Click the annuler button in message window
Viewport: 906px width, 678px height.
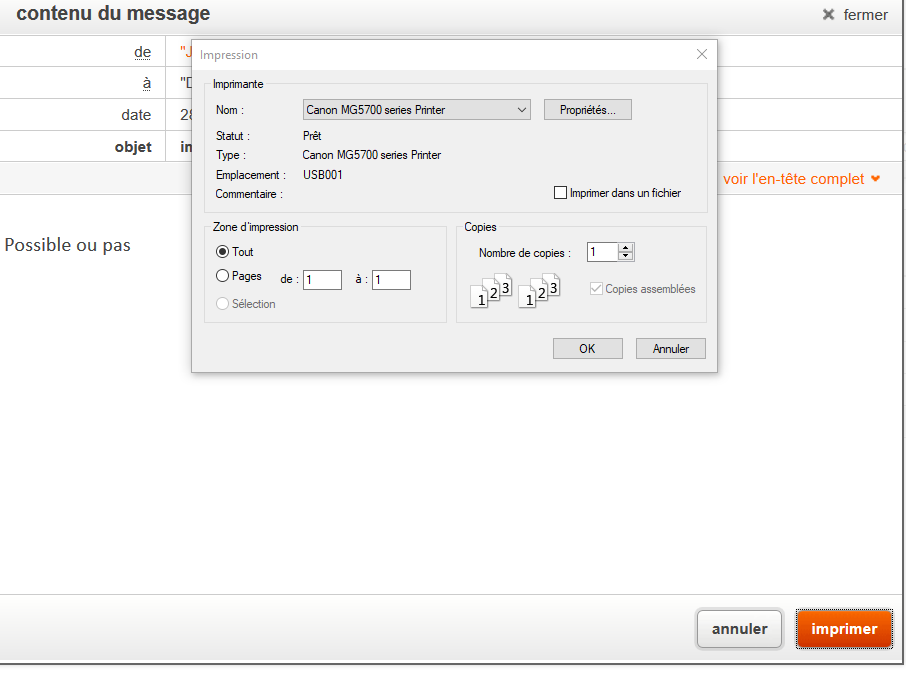click(740, 629)
